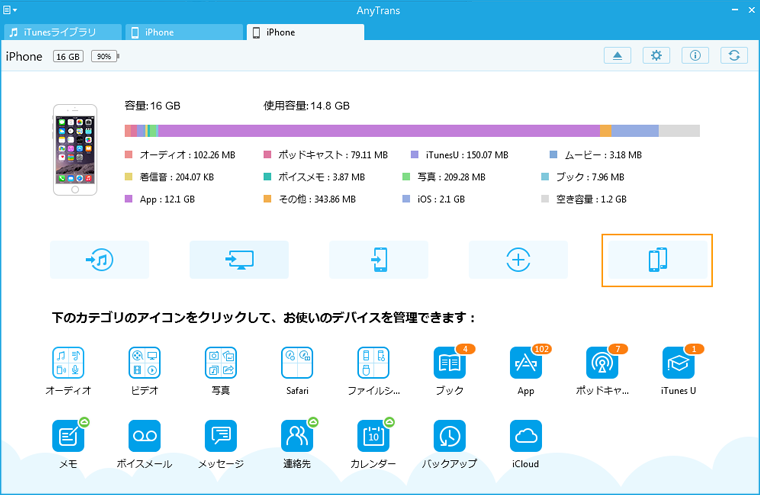Click the 写真 : 209.28 MB text
Image resolution: width=760 pixels, height=495 pixels.
451,177
